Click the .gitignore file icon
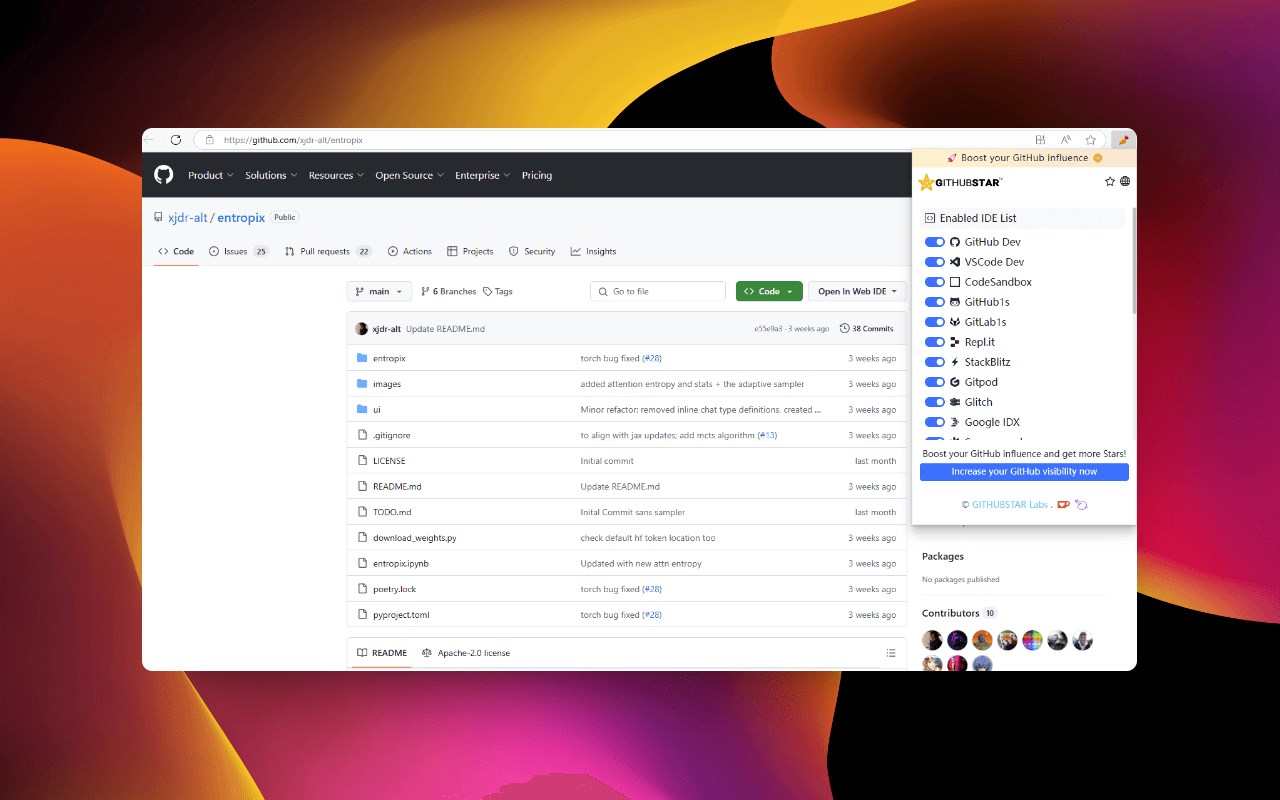The width and height of the screenshot is (1280, 800). (x=363, y=435)
